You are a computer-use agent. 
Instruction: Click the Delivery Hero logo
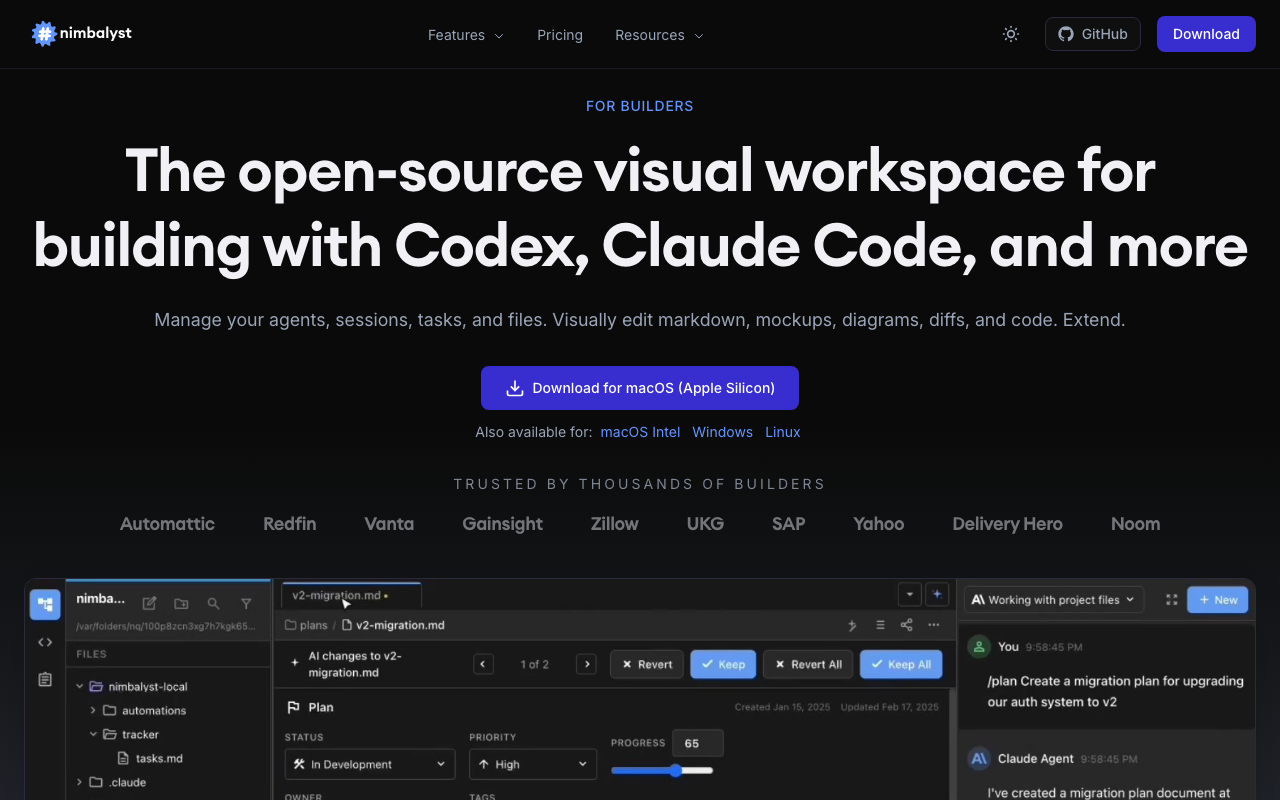pos(1007,524)
